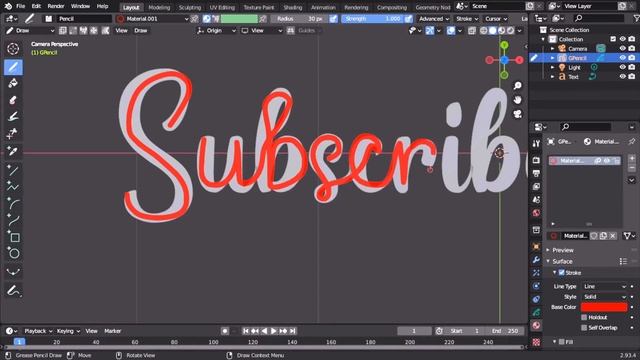Expand the Preview panel

(x=563, y=250)
